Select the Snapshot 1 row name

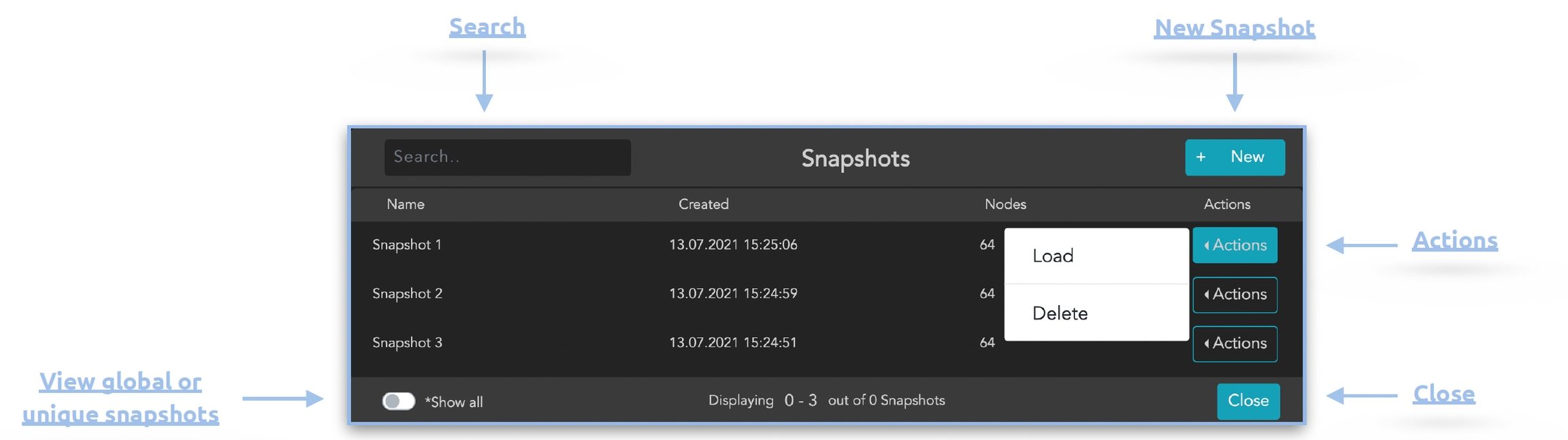pos(407,245)
